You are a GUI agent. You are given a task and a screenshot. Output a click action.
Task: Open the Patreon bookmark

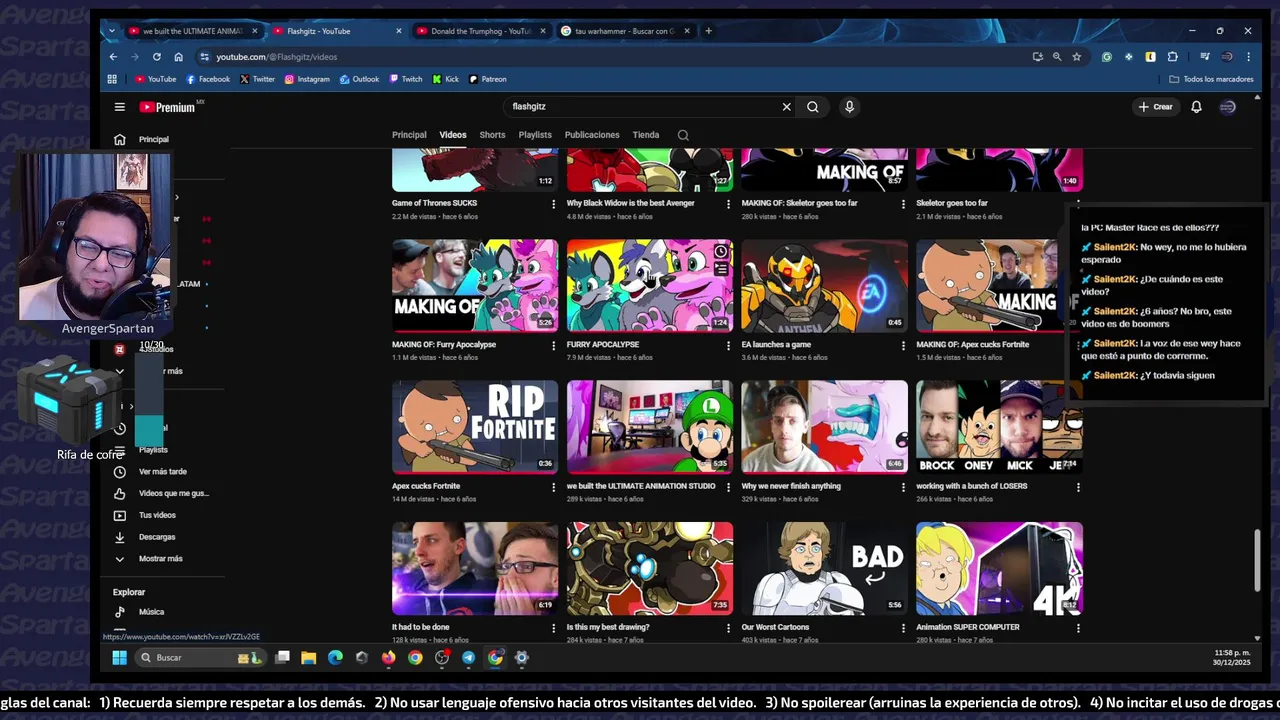(x=488, y=79)
